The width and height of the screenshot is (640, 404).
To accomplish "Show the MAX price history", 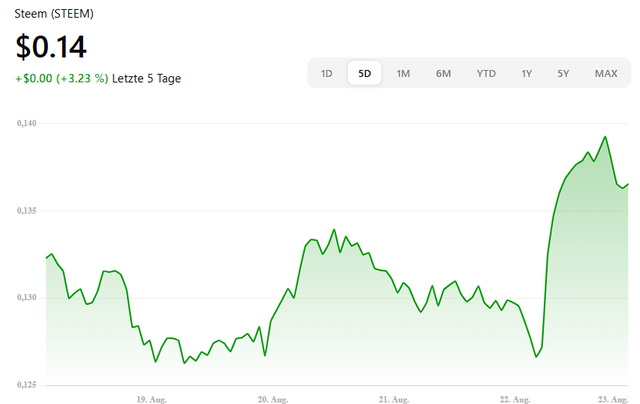I will pos(606,73).
